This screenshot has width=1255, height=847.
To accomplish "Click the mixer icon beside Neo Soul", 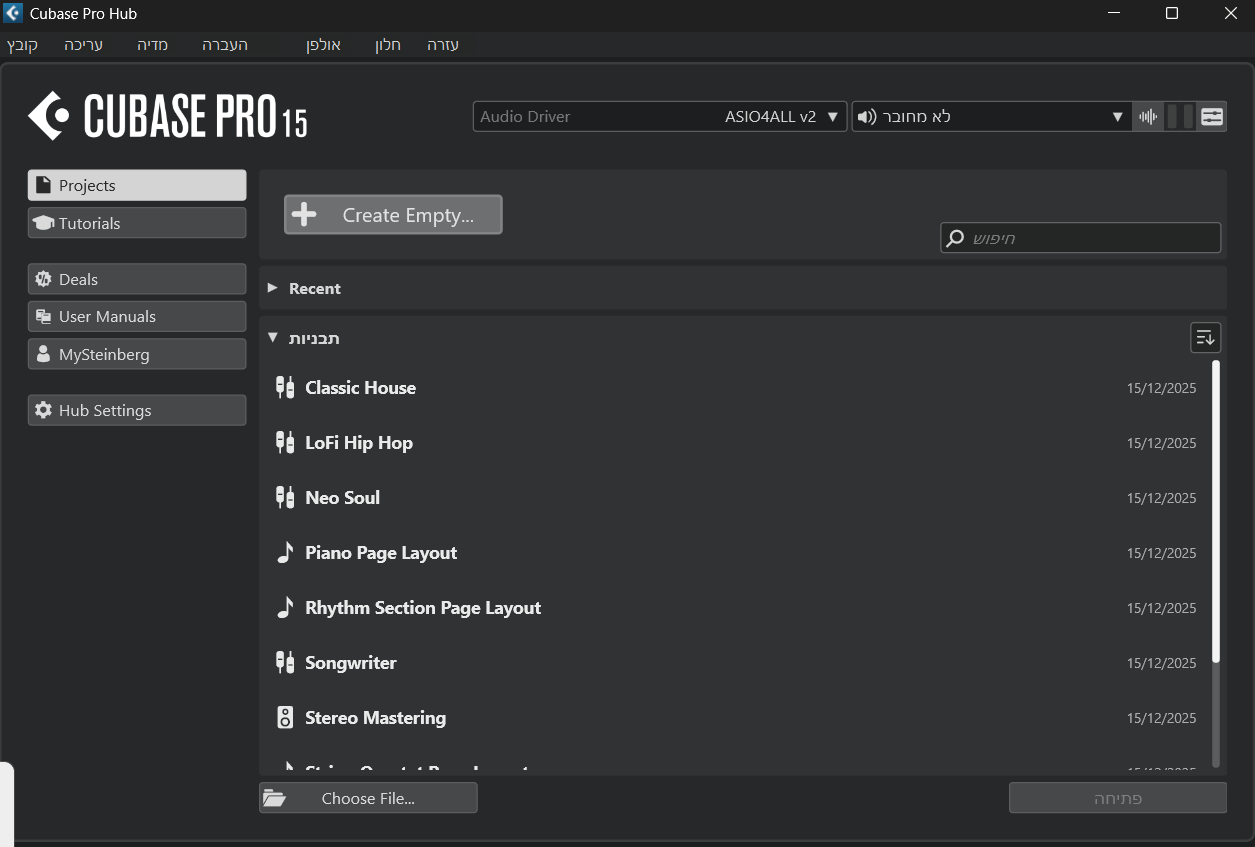I will [285, 498].
